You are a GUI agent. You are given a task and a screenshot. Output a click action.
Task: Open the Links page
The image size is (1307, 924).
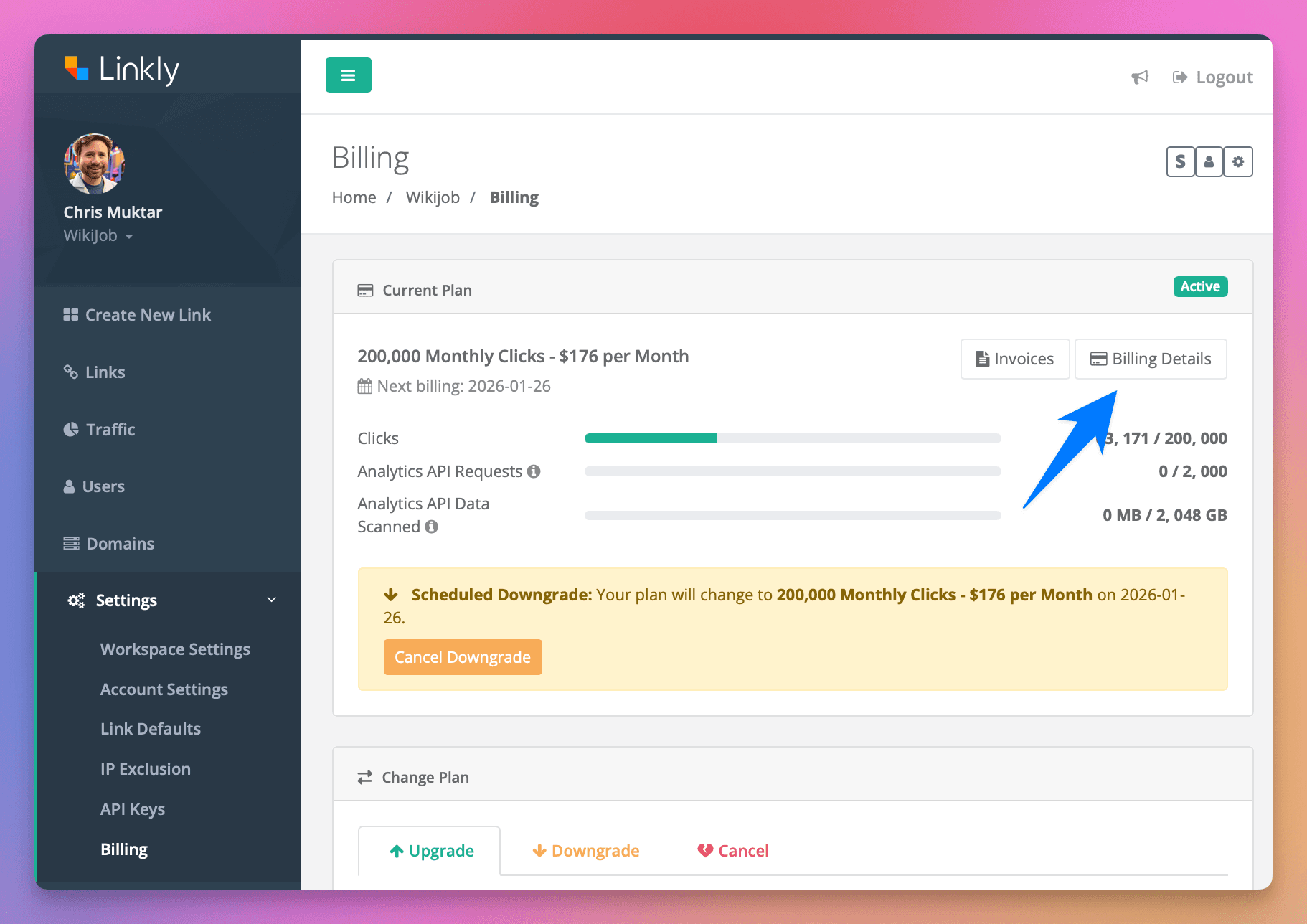105,372
